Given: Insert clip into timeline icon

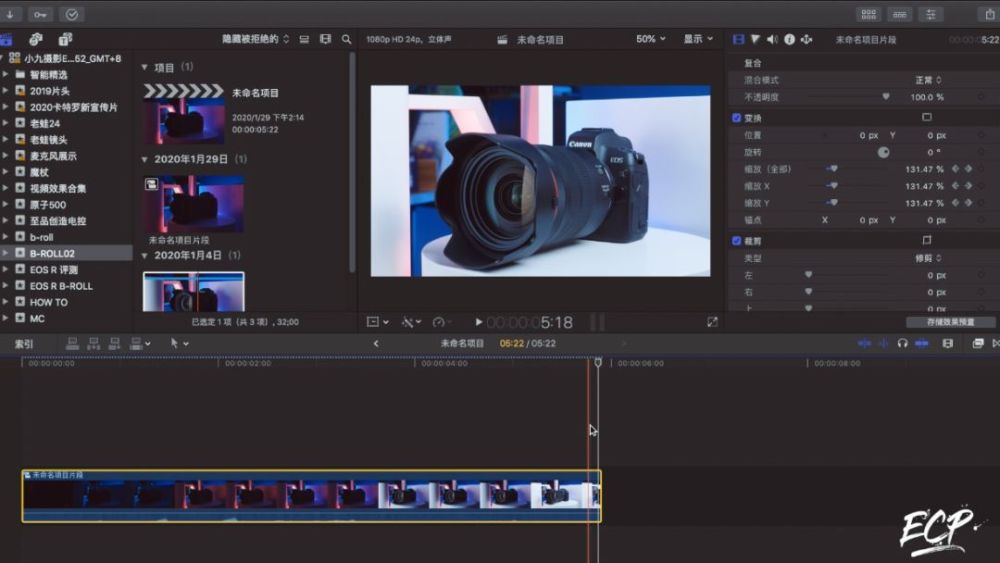Looking at the screenshot, I should (94, 344).
